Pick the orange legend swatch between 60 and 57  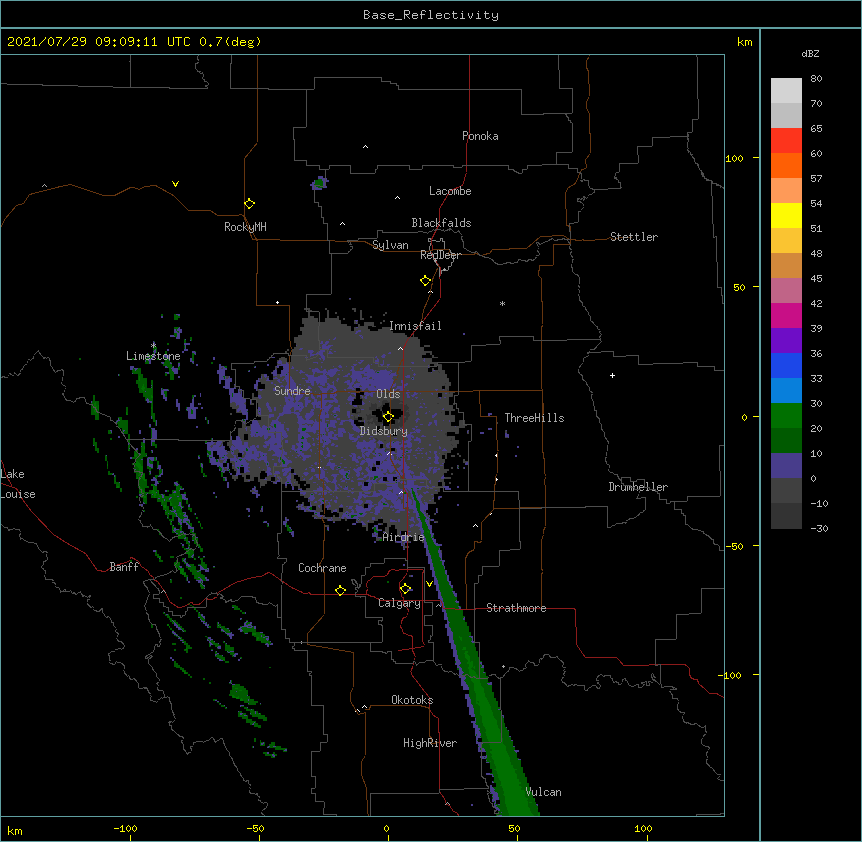(x=786, y=165)
